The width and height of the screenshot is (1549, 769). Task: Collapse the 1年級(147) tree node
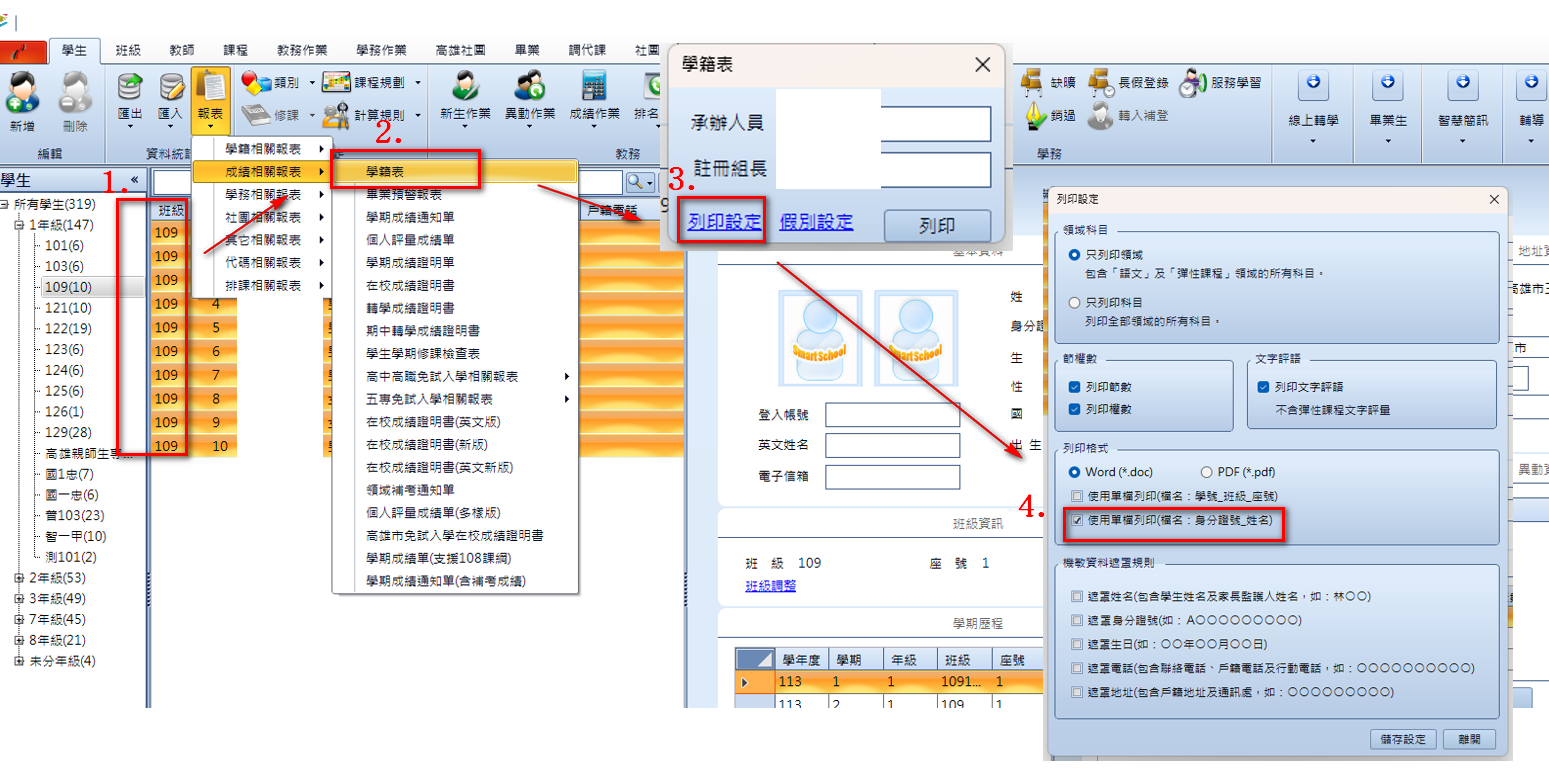click(19, 225)
